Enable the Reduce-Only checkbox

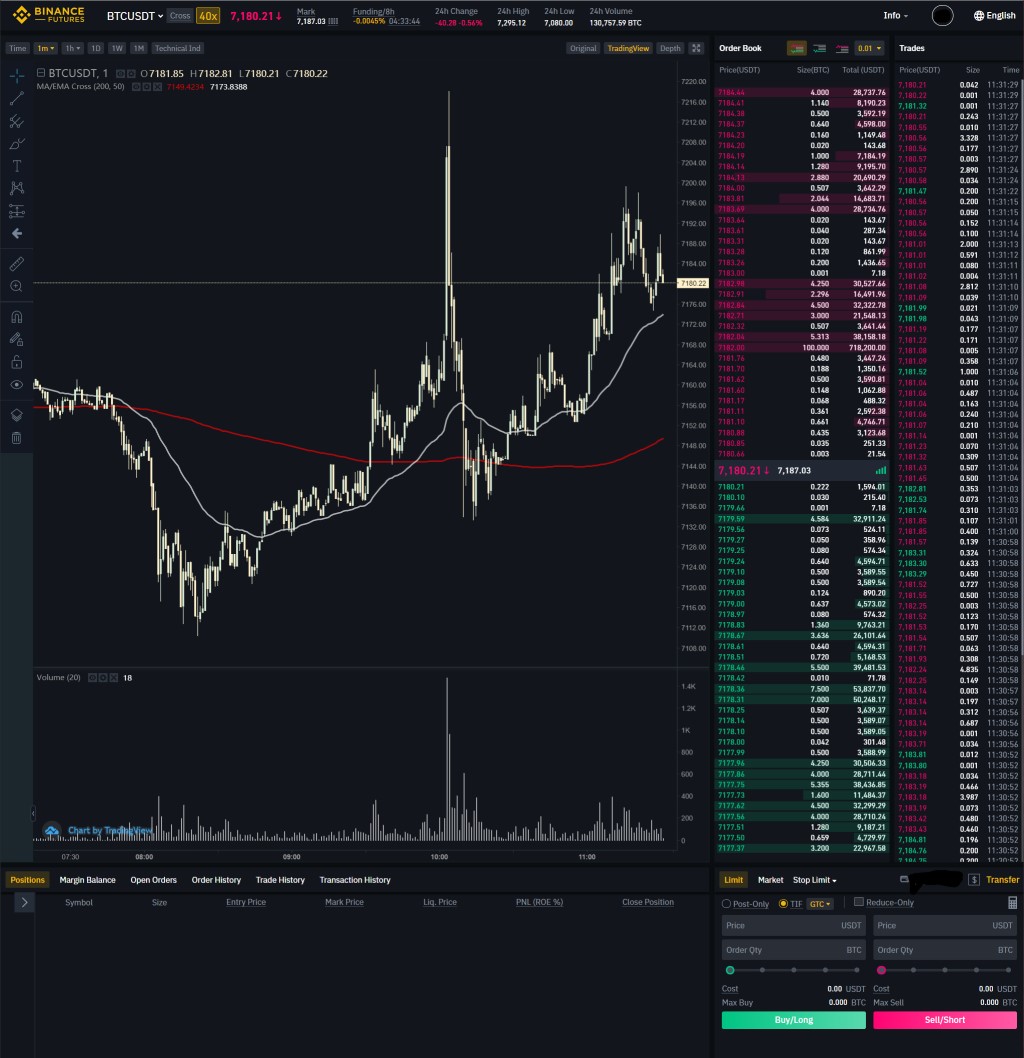tap(859, 902)
